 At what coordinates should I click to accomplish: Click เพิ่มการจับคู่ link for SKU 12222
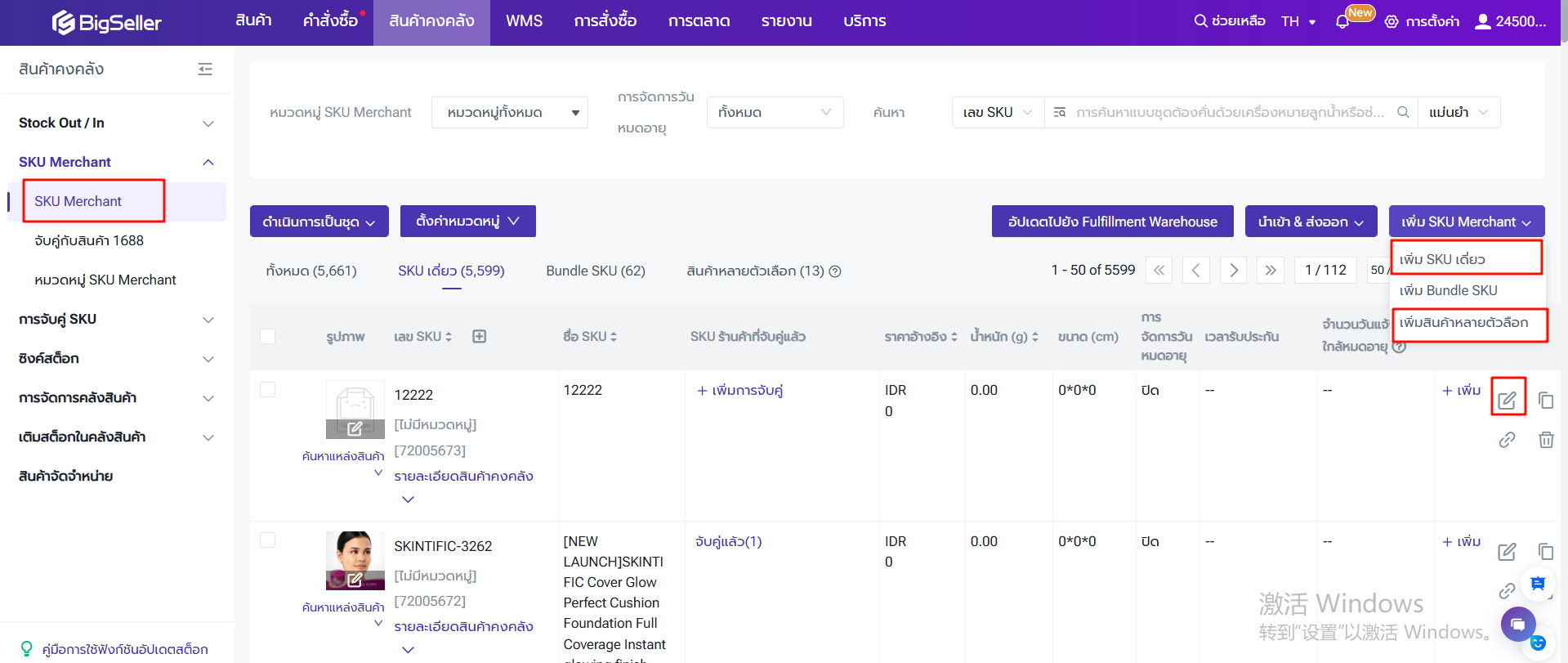[x=739, y=391]
